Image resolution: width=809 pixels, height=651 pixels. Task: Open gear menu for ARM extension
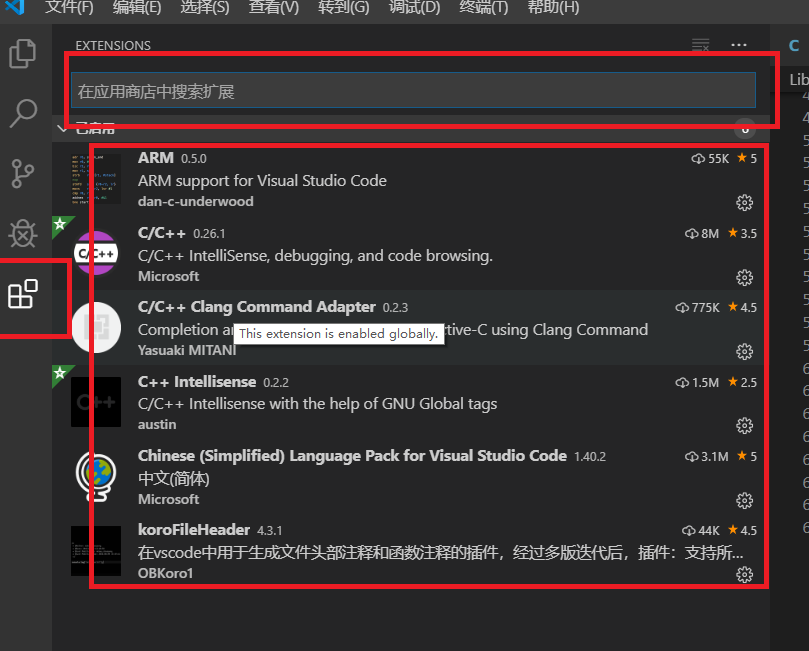(x=744, y=203)
